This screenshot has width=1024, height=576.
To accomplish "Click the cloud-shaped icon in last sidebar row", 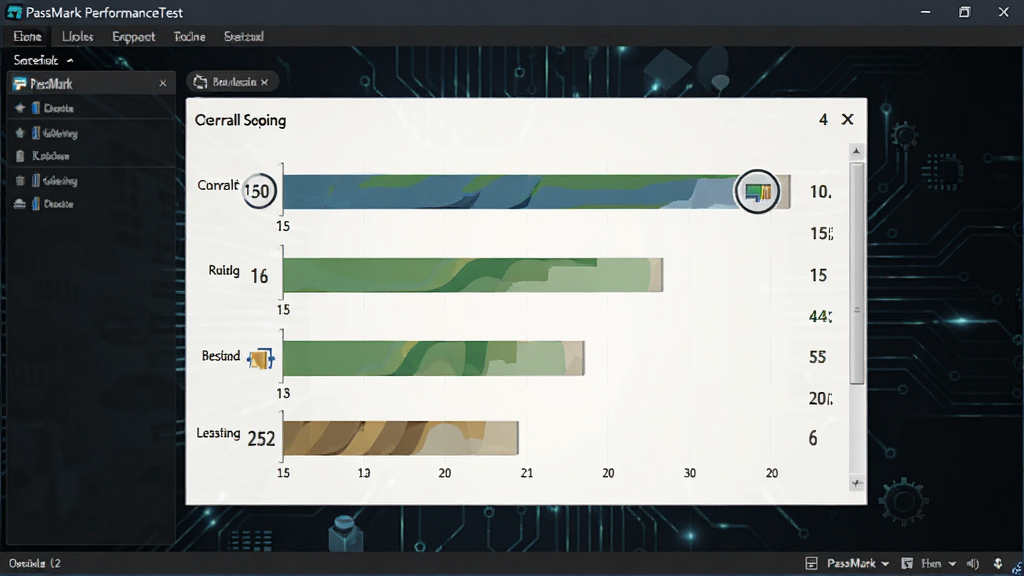I will pos(20,204).
